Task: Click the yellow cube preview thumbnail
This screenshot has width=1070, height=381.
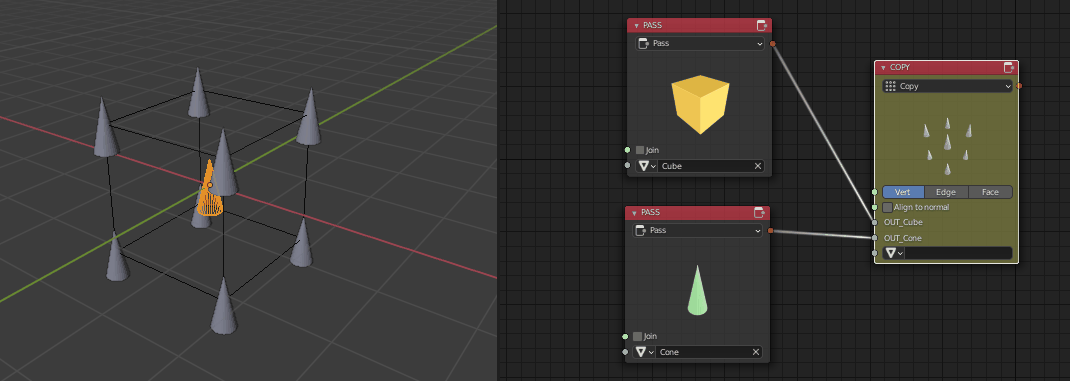Action: click(700, 104)
